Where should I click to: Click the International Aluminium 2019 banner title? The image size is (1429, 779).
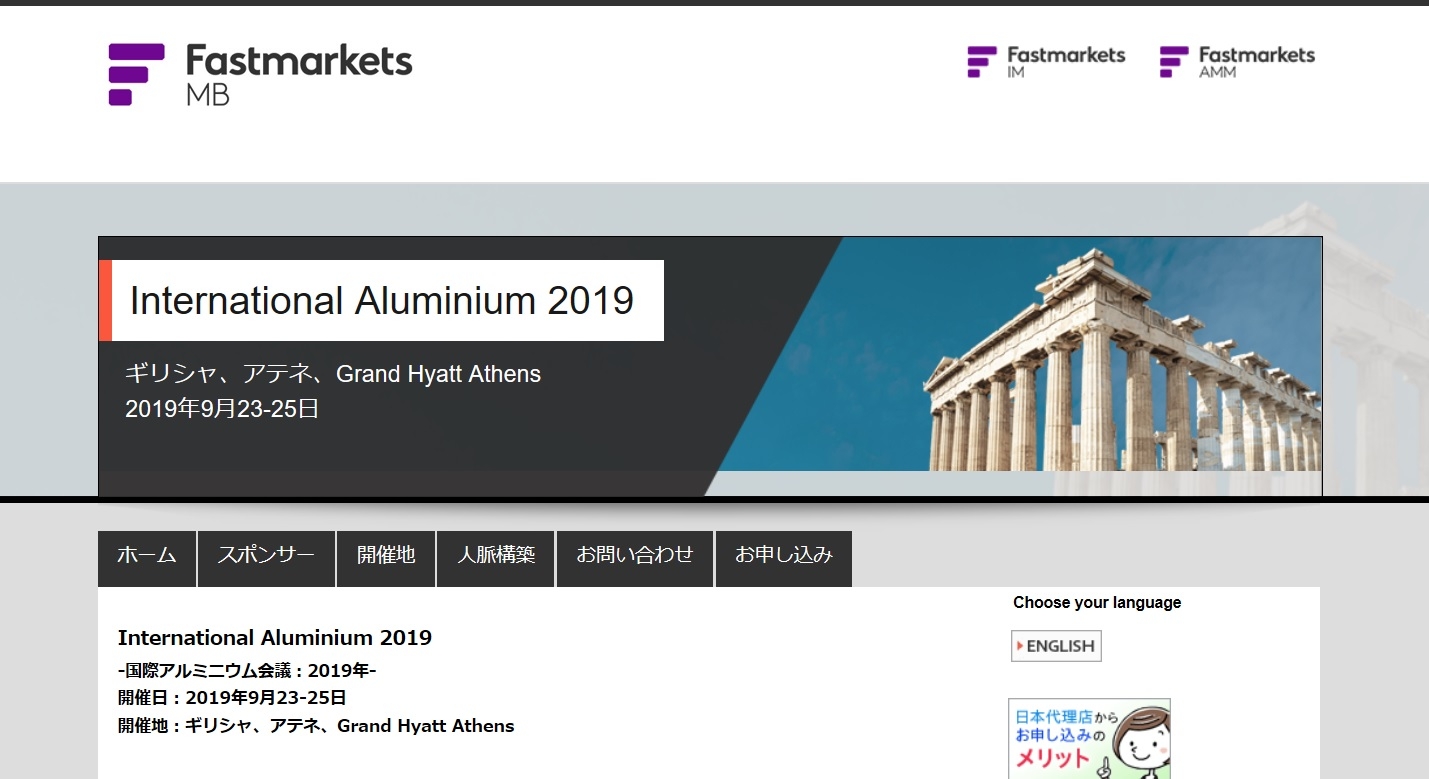point(382,301)
